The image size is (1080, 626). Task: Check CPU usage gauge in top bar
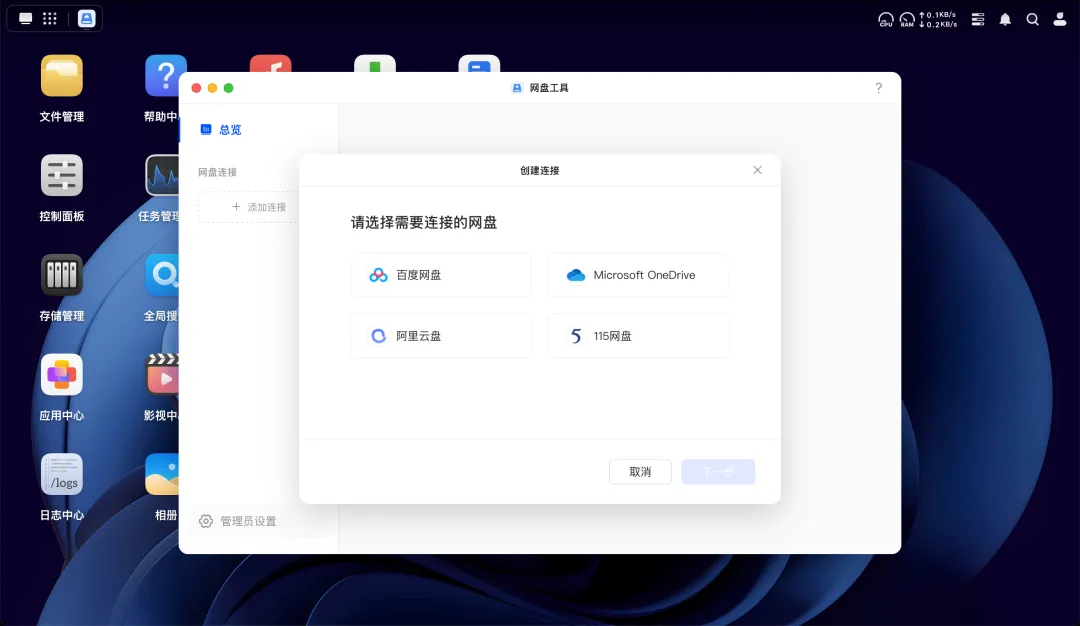coord(886,19)
